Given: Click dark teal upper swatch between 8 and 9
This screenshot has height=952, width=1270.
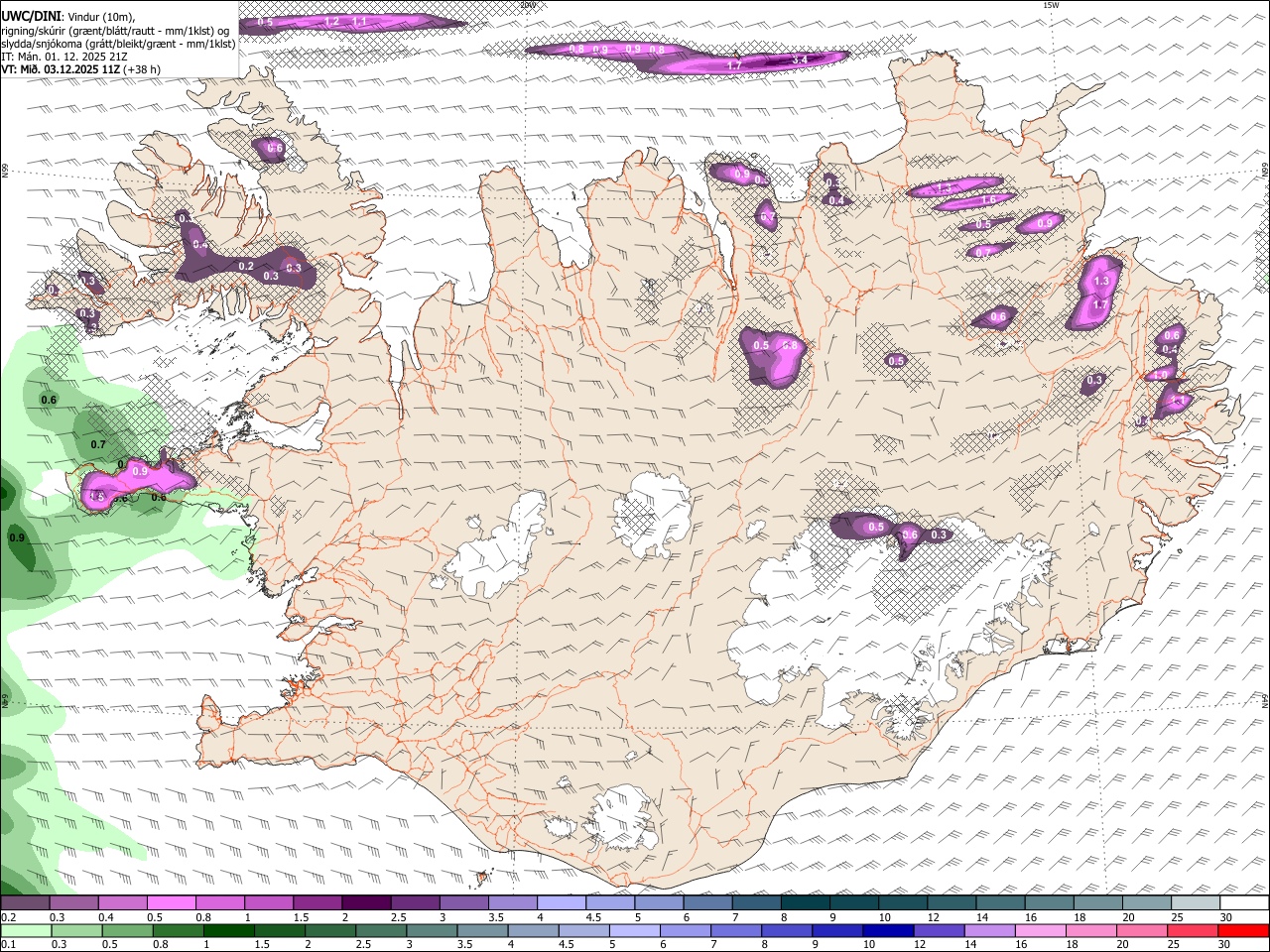Looking at the screenshot, I should 805,902.
